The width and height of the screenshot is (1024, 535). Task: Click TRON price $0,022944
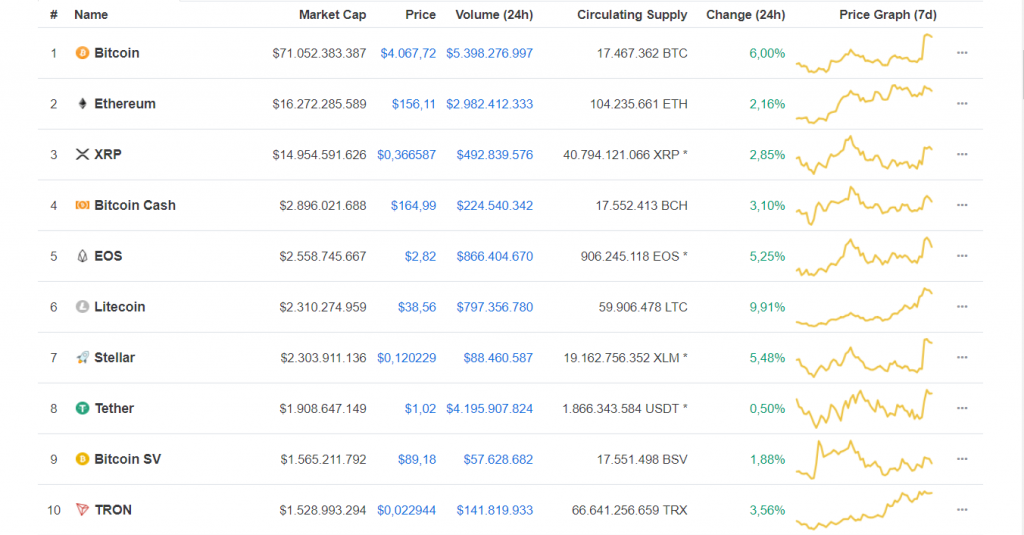pos(406,510)
